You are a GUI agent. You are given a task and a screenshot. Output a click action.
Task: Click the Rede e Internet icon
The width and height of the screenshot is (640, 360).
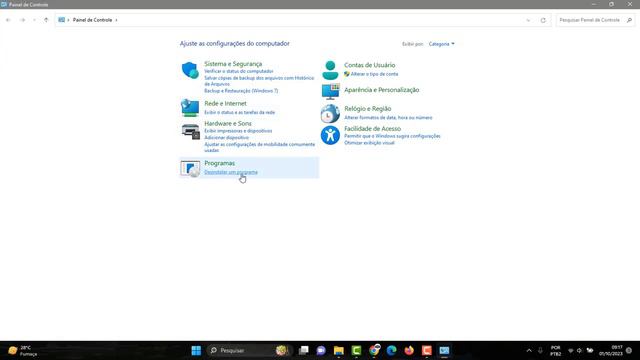coord(190,108)
